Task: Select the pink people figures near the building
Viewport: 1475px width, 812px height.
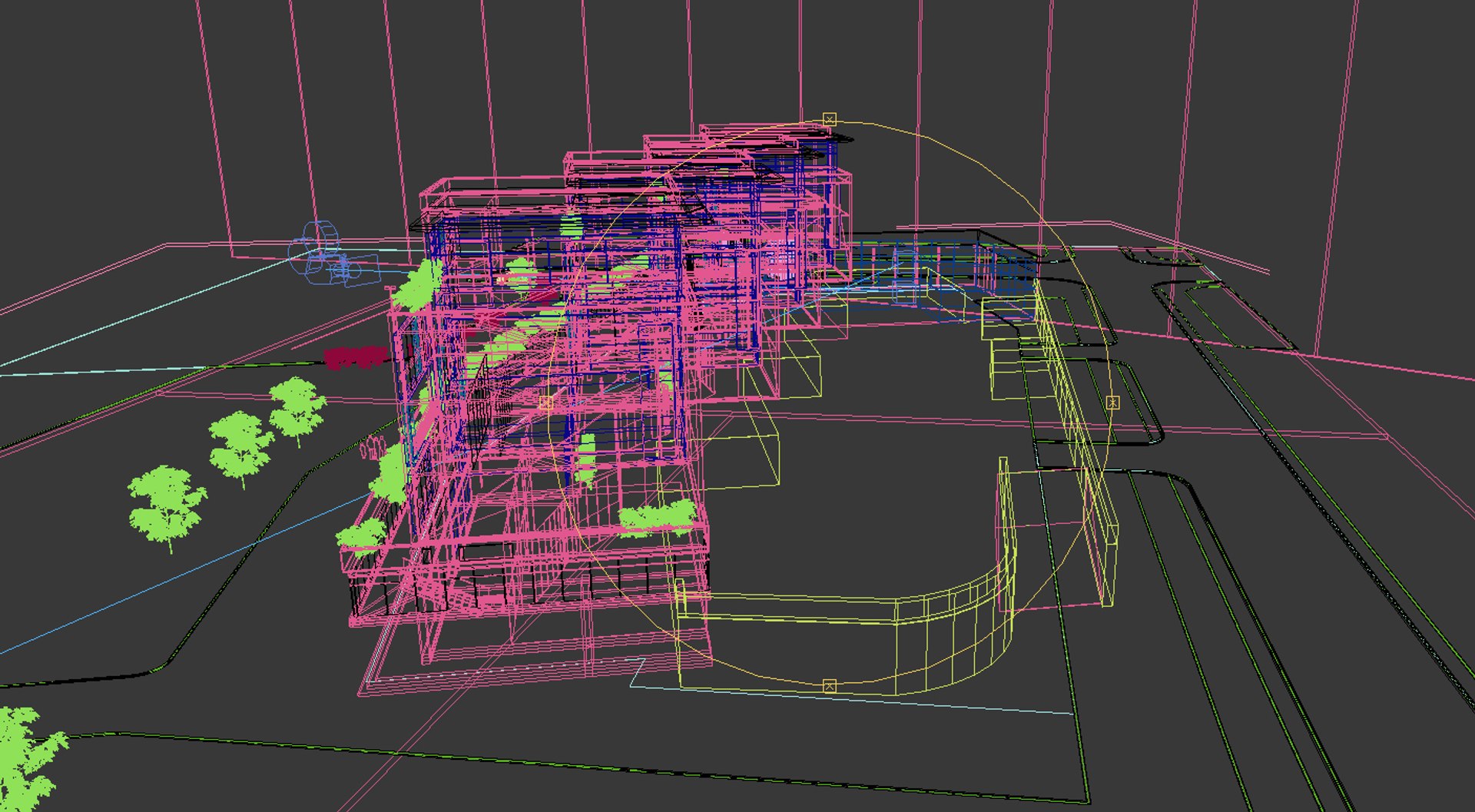Action: pos(373,447)
